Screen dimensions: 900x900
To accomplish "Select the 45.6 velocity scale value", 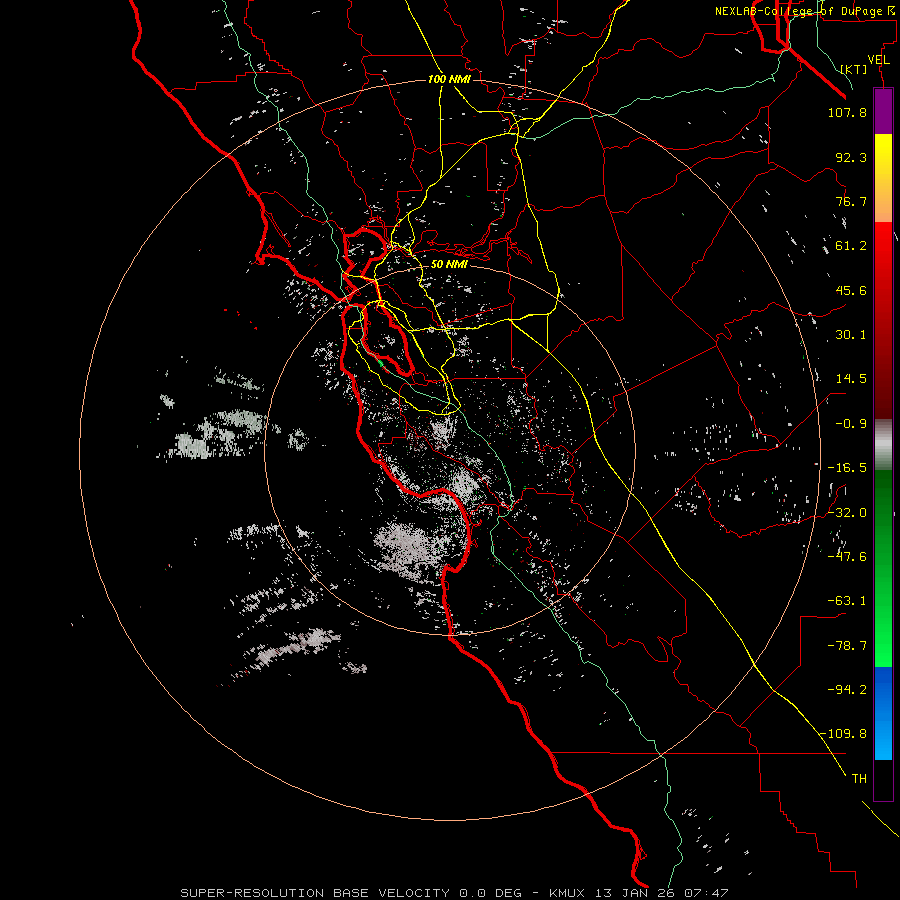I will point(851,290).
